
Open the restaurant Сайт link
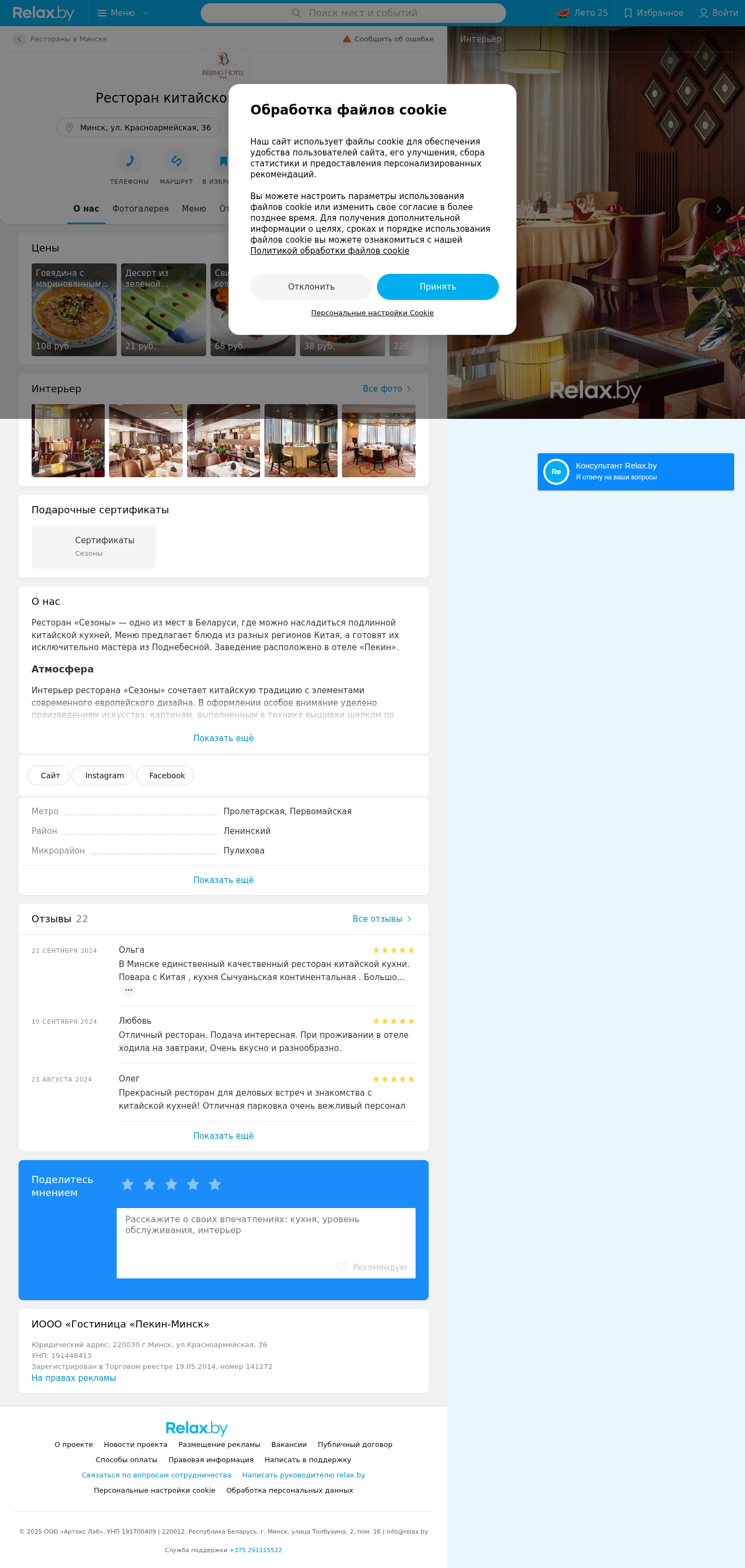(x=49, y=776)
